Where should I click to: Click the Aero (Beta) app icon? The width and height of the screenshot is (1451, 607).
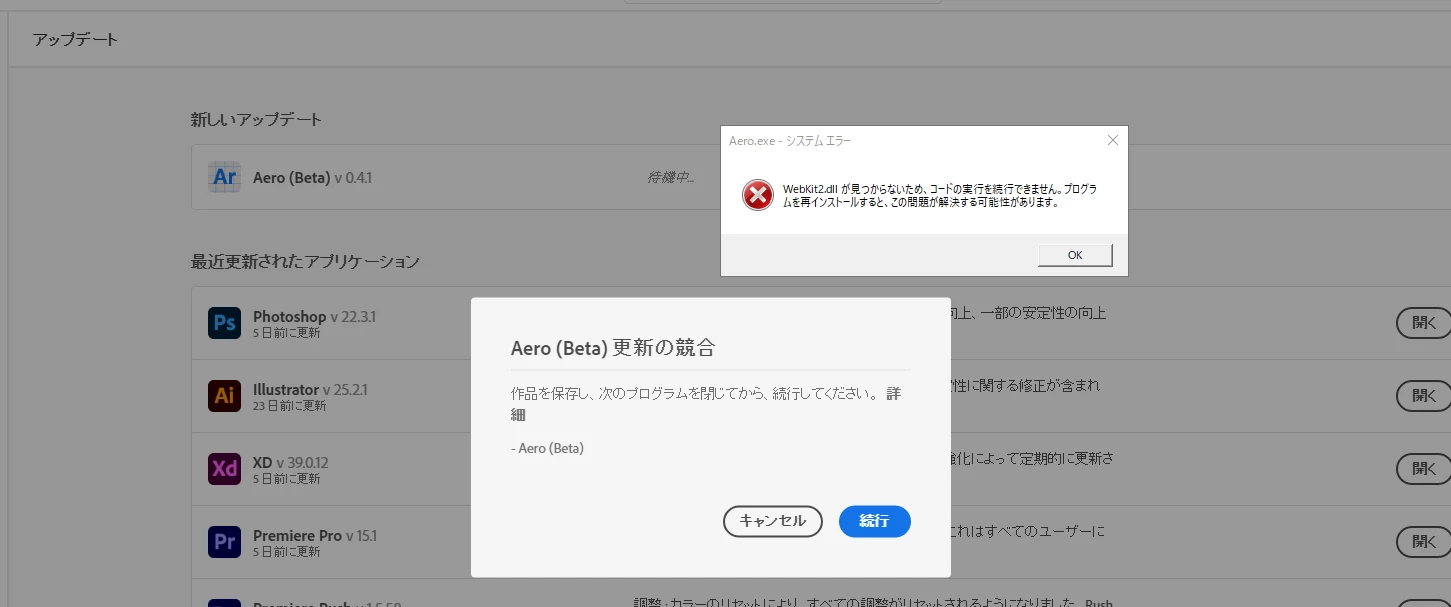(224, 177)
